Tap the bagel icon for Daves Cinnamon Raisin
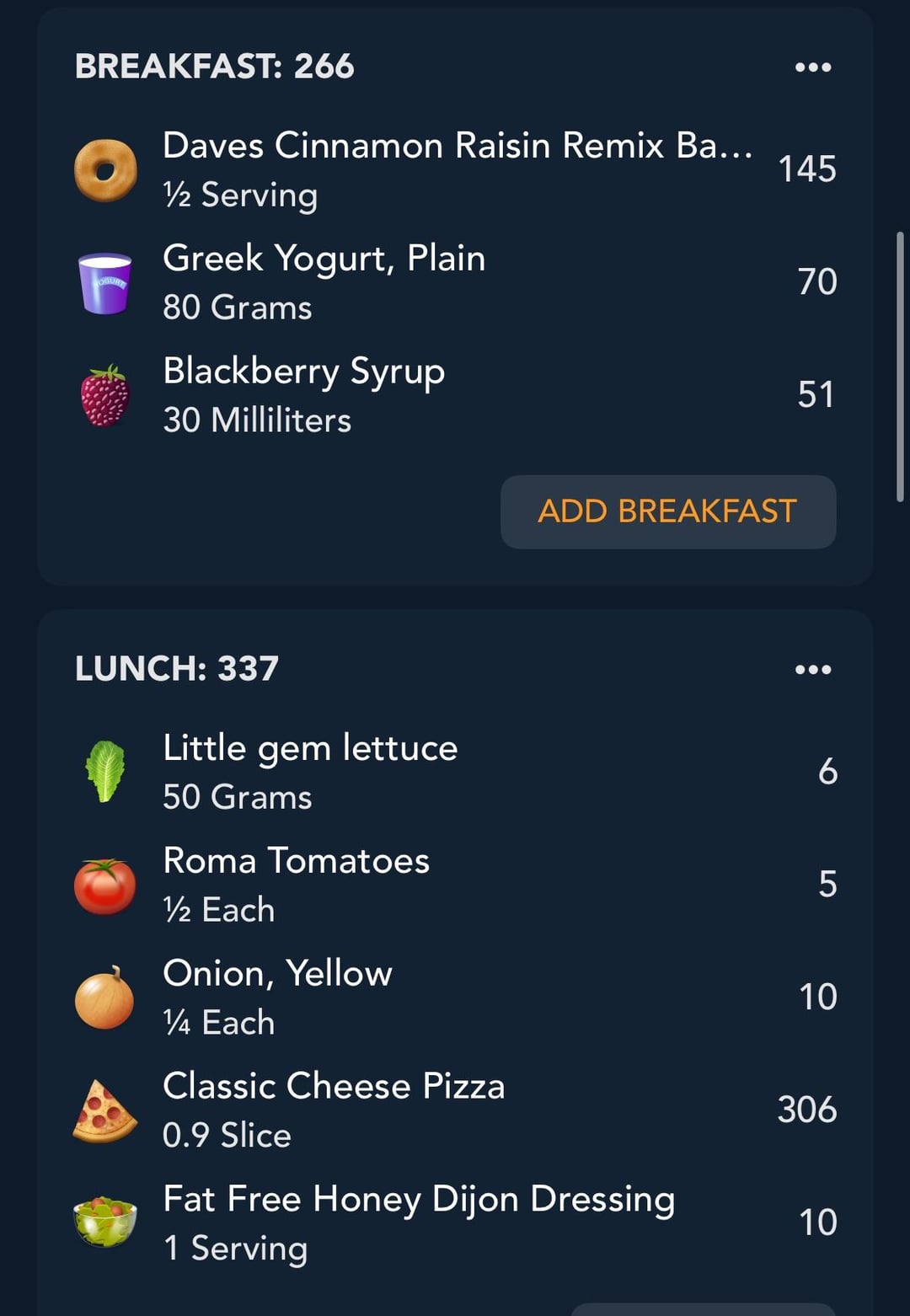Screen dimensions: 910x1316 (105, 170)
